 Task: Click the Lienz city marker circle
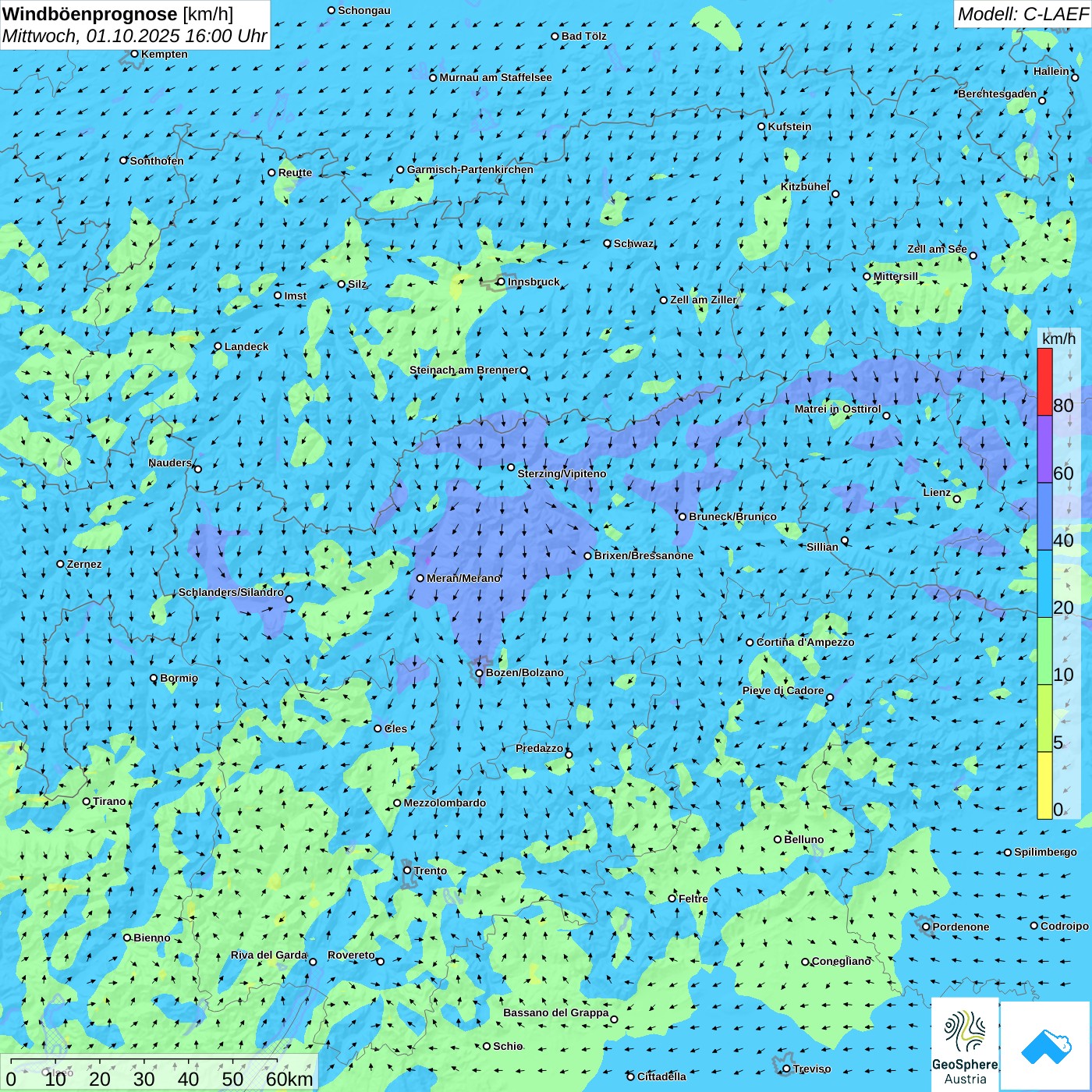(x=957, y=499)
